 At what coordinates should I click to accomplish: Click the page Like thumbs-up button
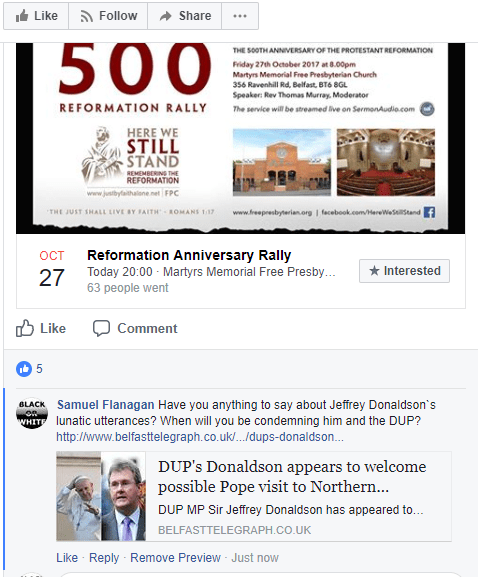36,16
